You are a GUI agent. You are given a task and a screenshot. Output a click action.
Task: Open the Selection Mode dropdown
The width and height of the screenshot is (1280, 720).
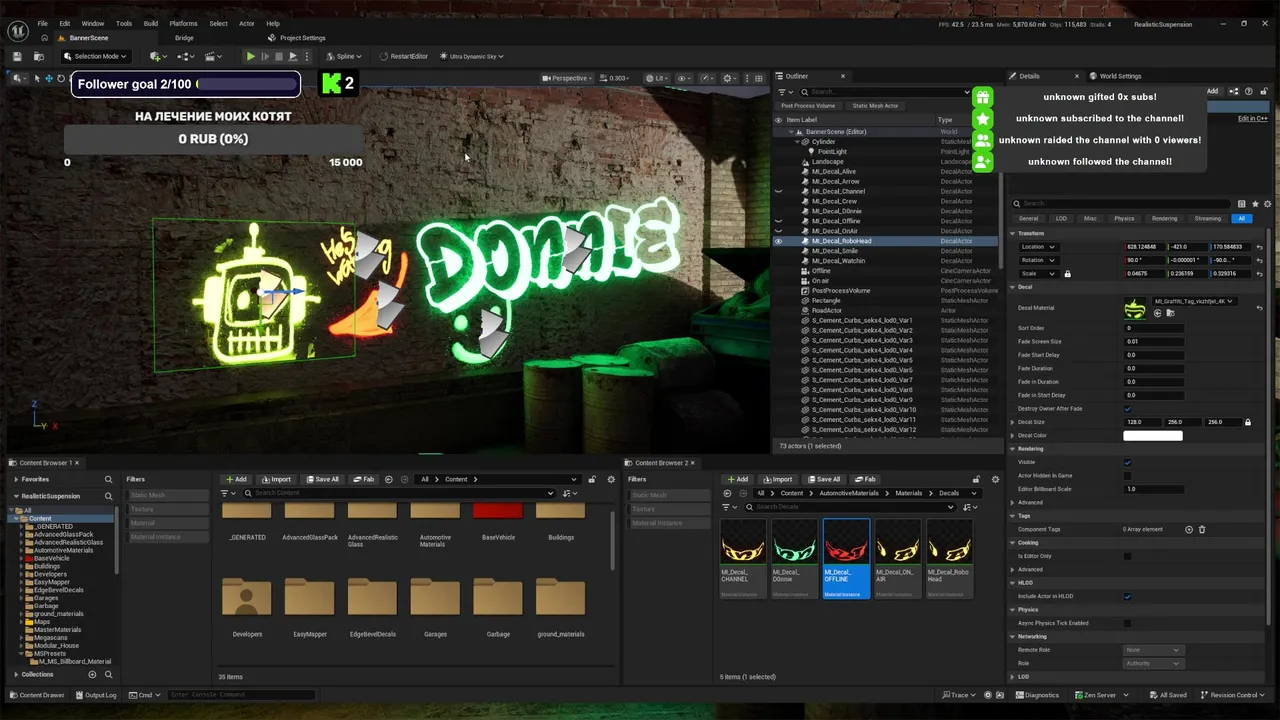point(95,57)
